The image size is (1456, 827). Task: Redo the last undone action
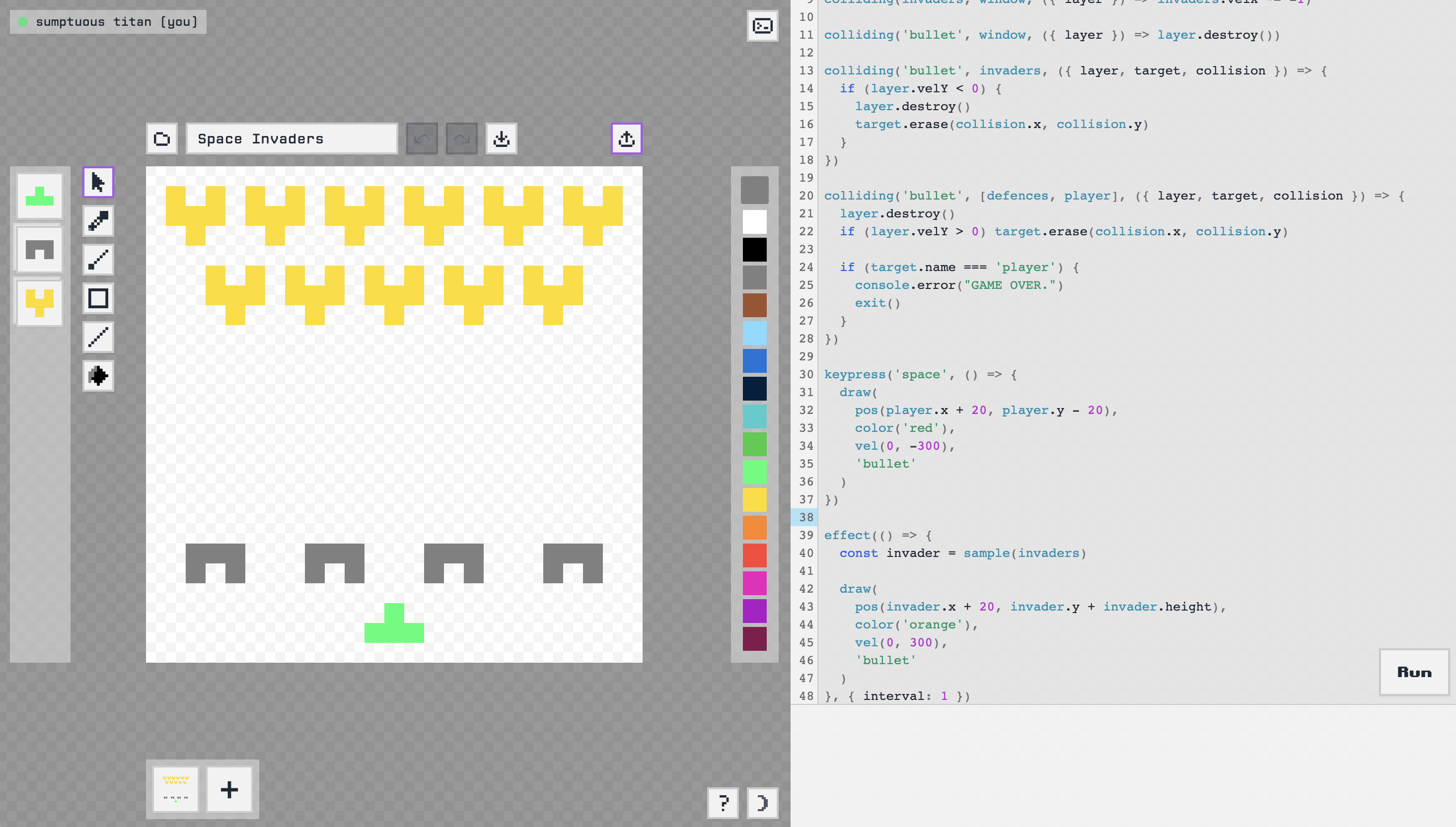point(462,138)
